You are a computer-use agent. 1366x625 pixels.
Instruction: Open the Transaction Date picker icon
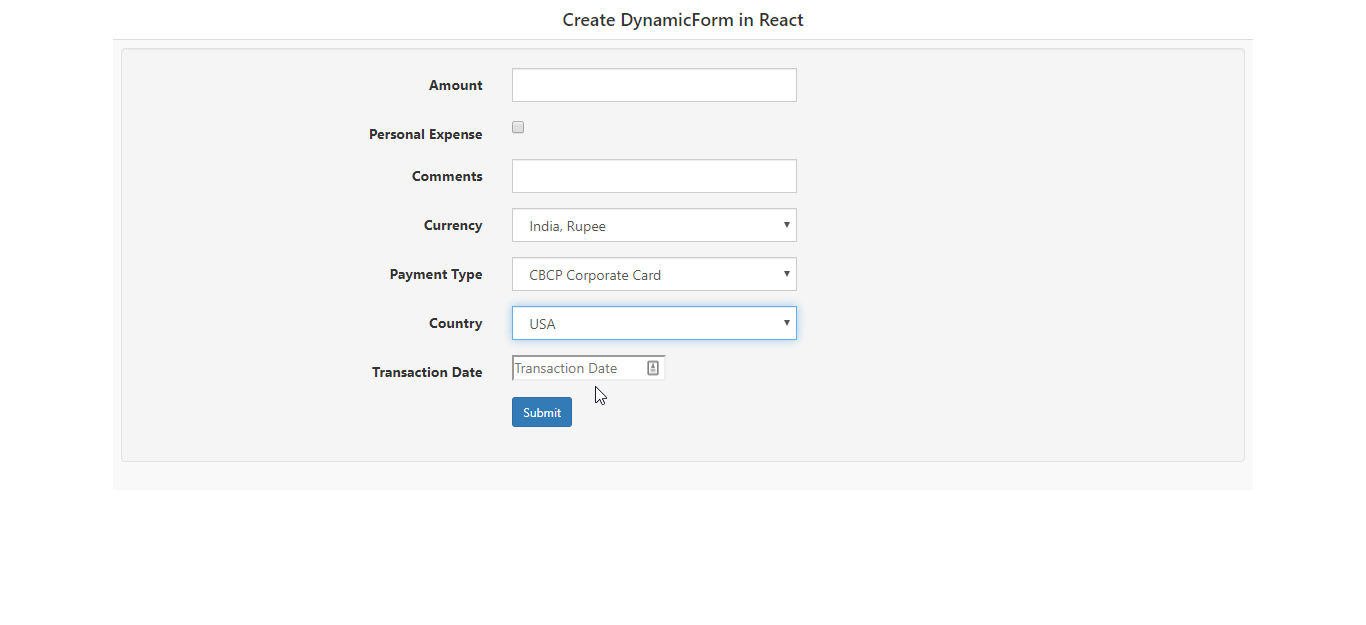(653, 367)
